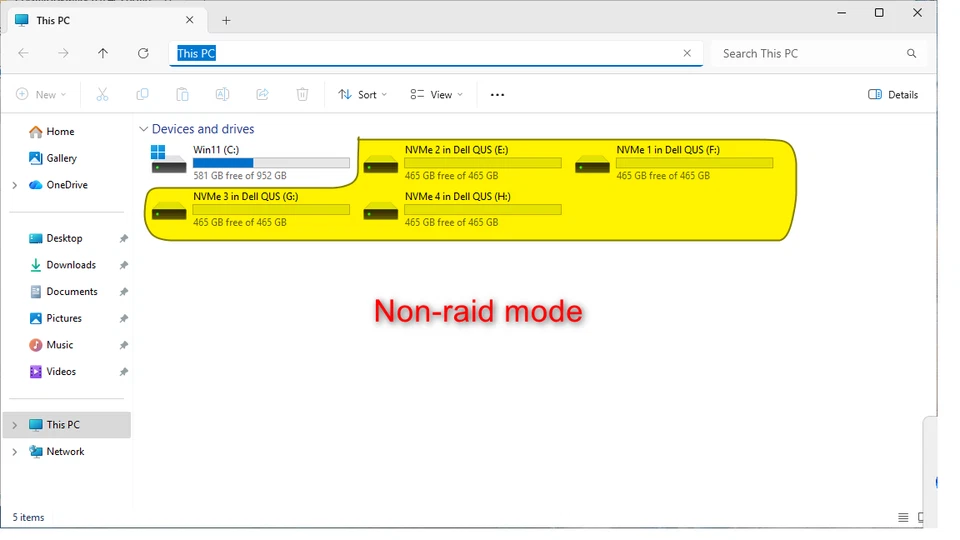The image size is (960, 540).
Task: Select This PC in sidebar
Action: (67, 424)
